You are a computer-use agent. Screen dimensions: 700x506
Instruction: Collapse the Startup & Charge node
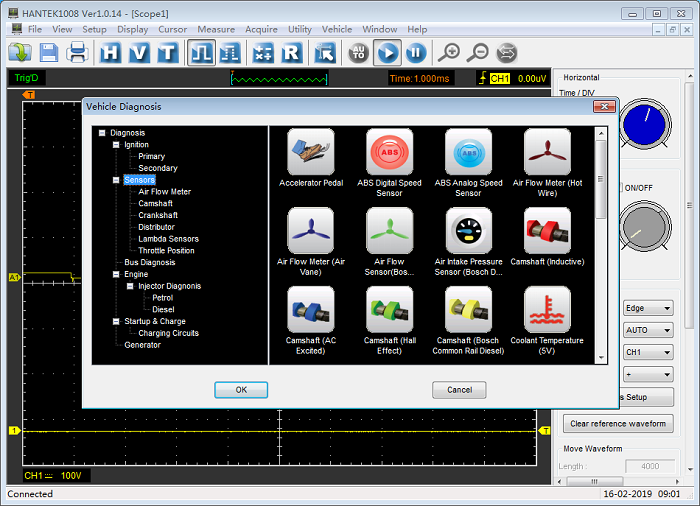[x=116, y=321]
